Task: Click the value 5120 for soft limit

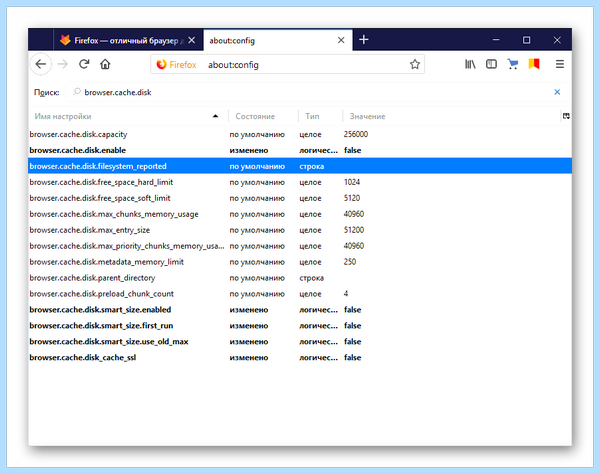Action: pos(352,198)
